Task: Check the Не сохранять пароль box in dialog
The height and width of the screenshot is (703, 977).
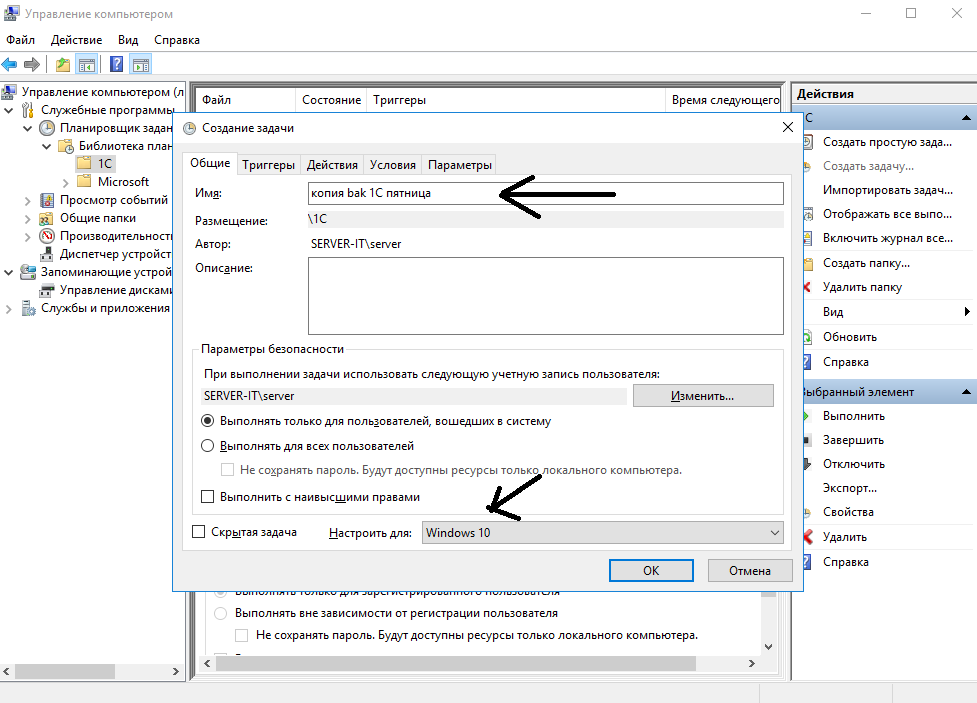Action: click(x=227, y=469)
